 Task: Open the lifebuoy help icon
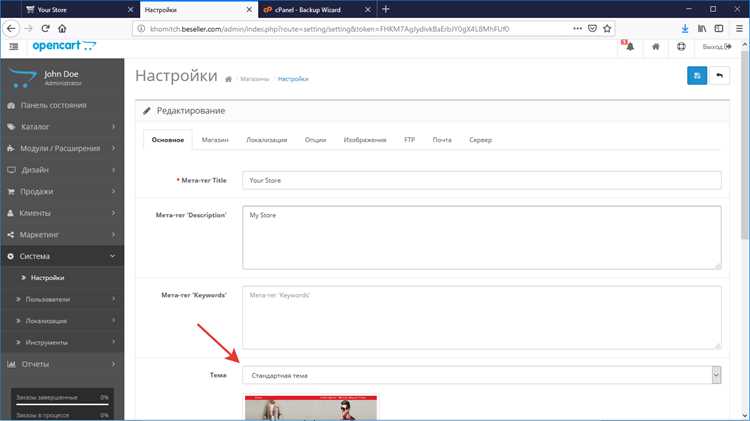click(681, 46)
